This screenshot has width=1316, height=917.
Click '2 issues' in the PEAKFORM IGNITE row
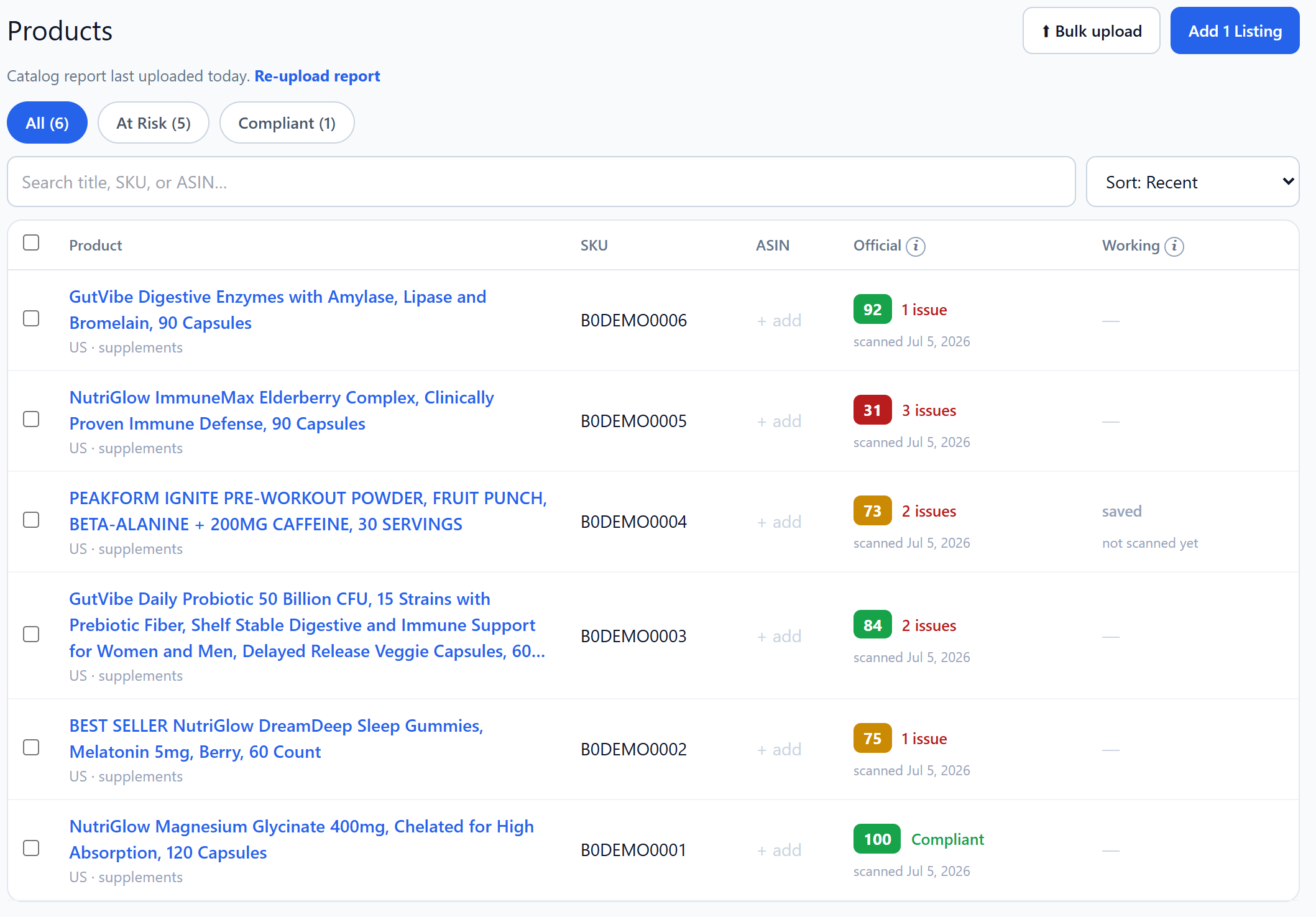pos(929,511)
